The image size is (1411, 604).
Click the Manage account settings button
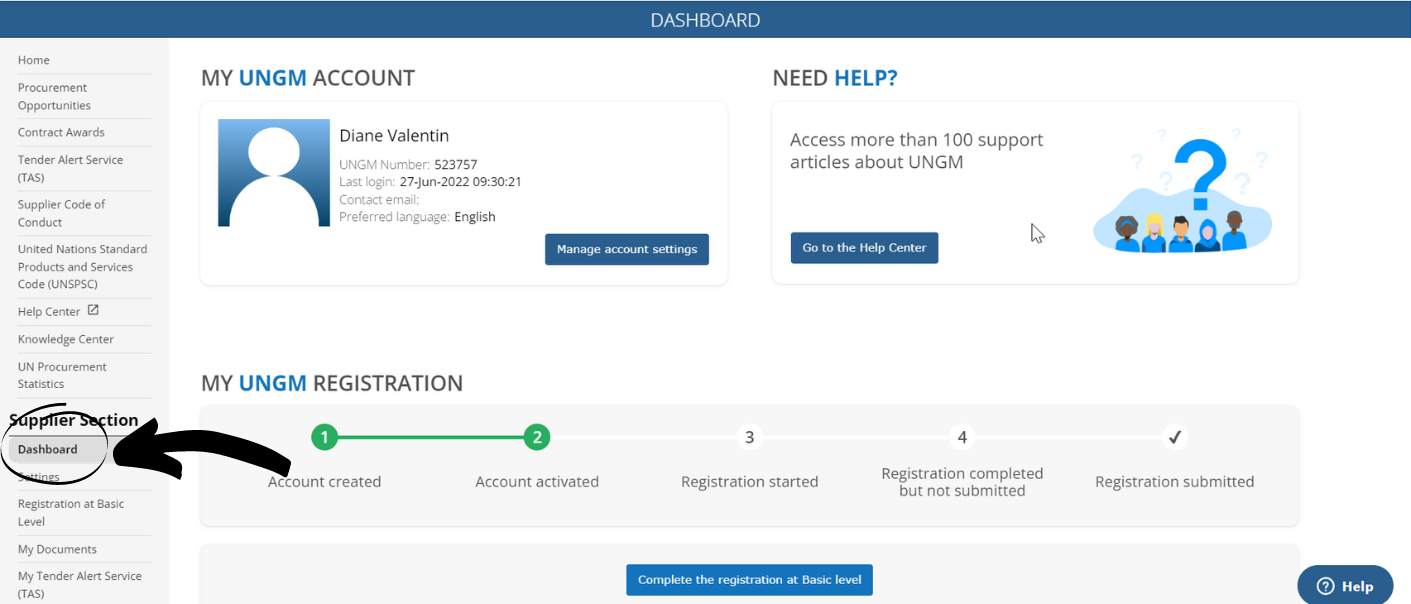point(627,249)
